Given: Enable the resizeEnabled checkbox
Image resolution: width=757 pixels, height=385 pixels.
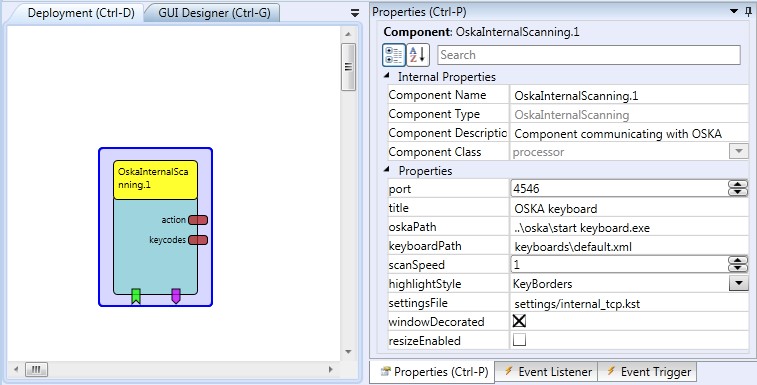Looking at the screenshot, I should coord(519,340).
